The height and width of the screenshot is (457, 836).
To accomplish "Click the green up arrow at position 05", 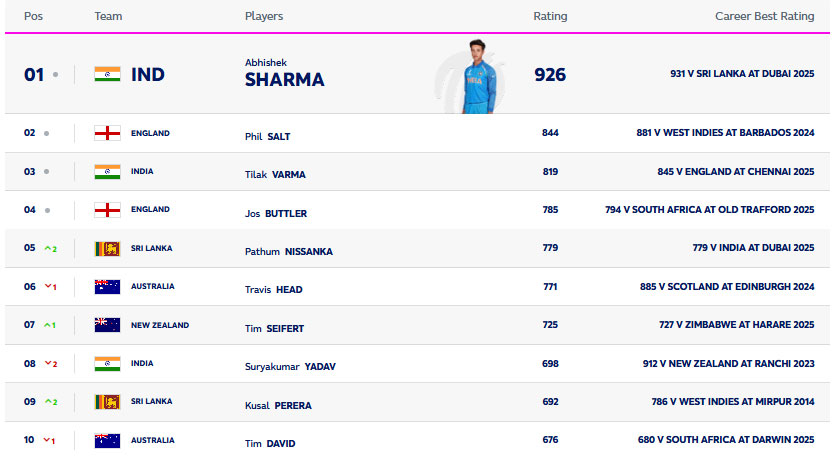I will pos(48,248).
